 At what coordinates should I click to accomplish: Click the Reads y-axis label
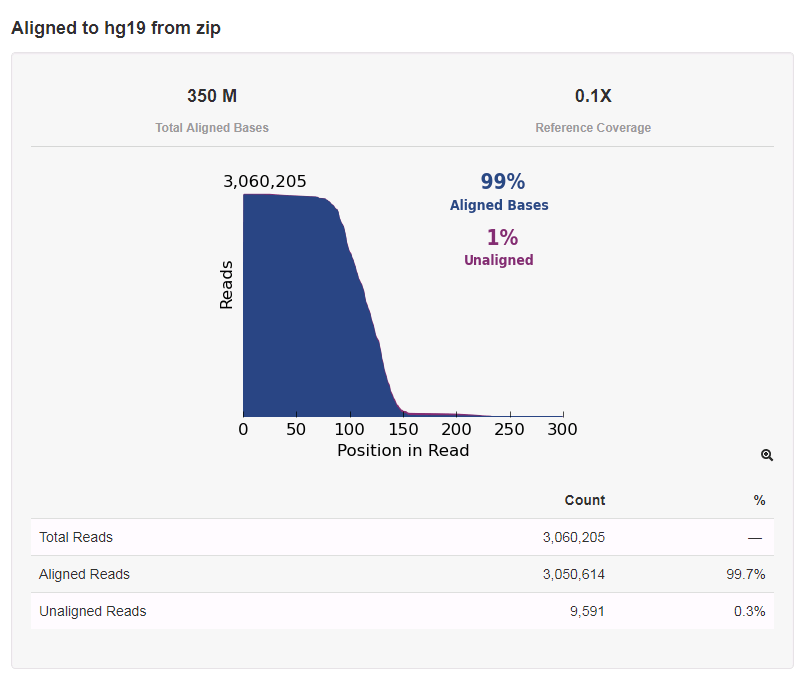pyautogui.click(x=226, y=285)
